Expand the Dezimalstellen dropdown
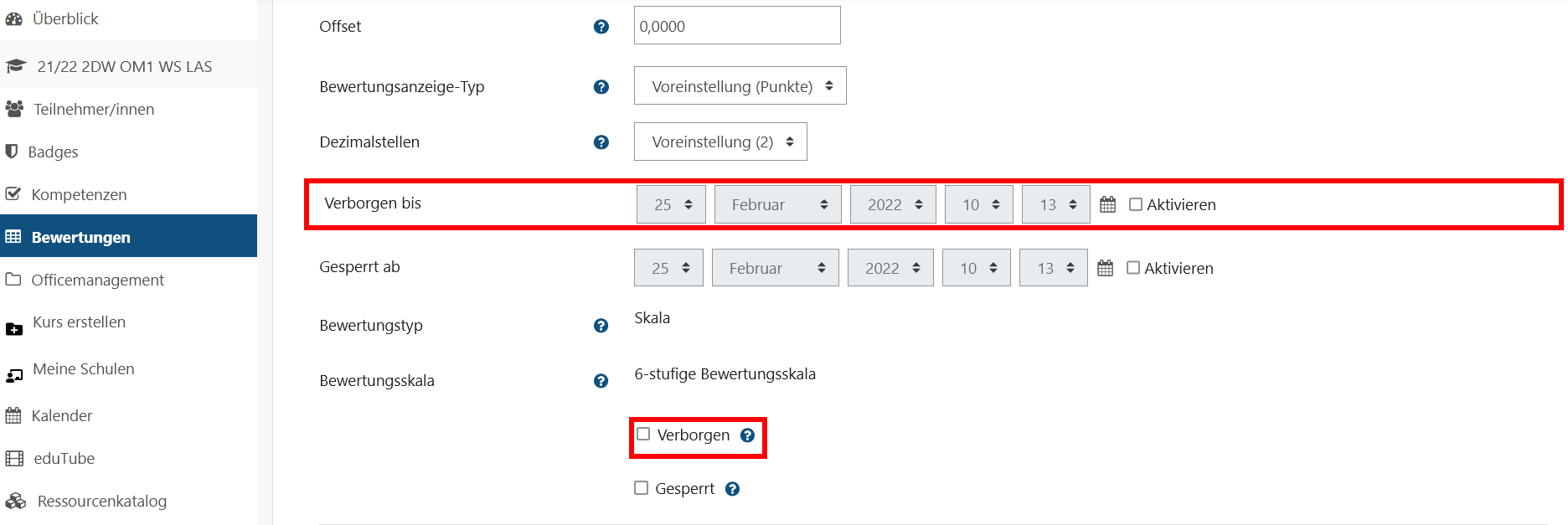 coord(720,142)
